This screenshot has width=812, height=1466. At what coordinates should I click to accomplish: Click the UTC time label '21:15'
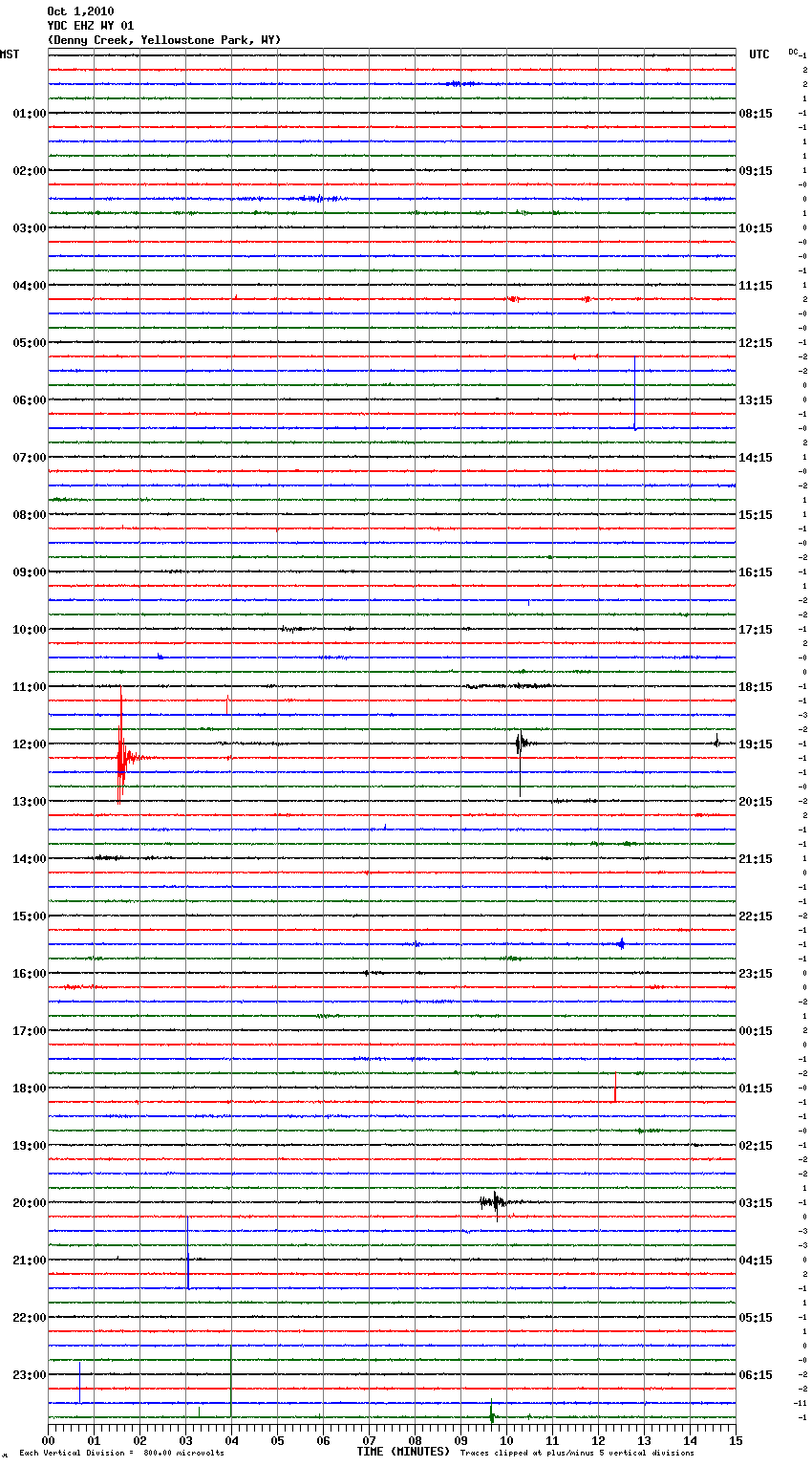point(756,859)
